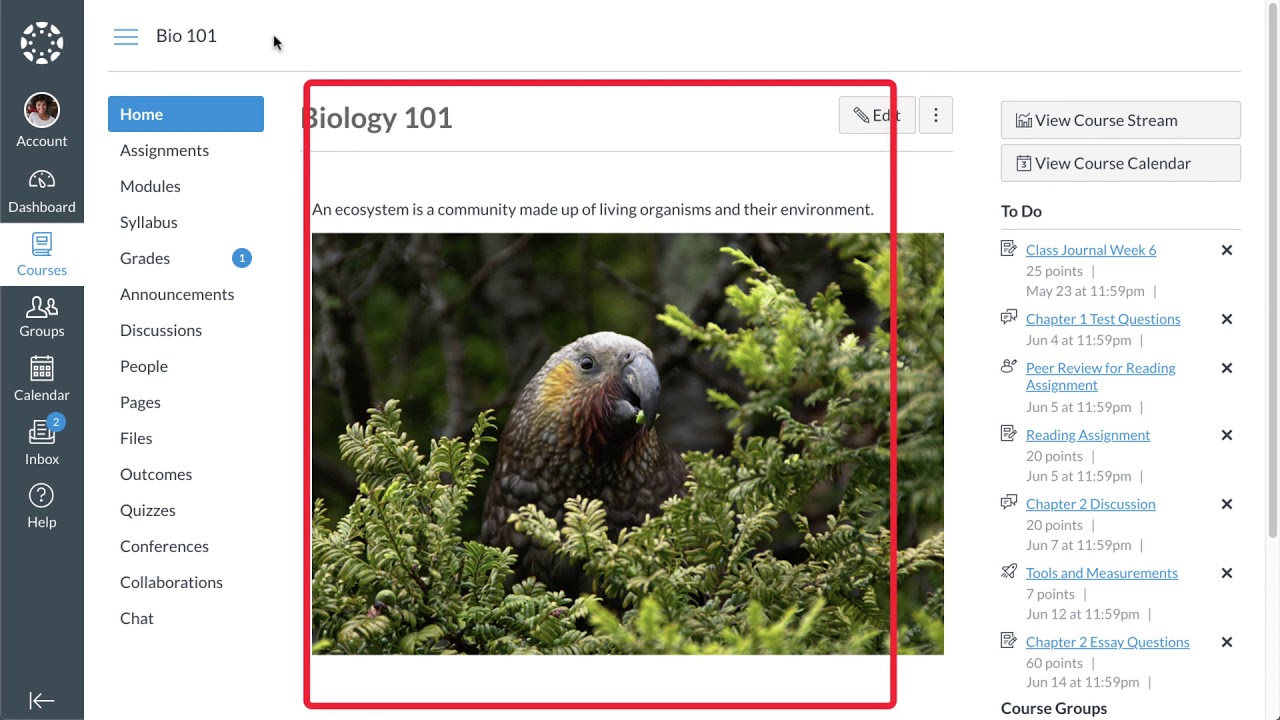Click the page vertical scrollbar
The width and height of the screenshot is (1280, 720).
(x=1273, y=270)
